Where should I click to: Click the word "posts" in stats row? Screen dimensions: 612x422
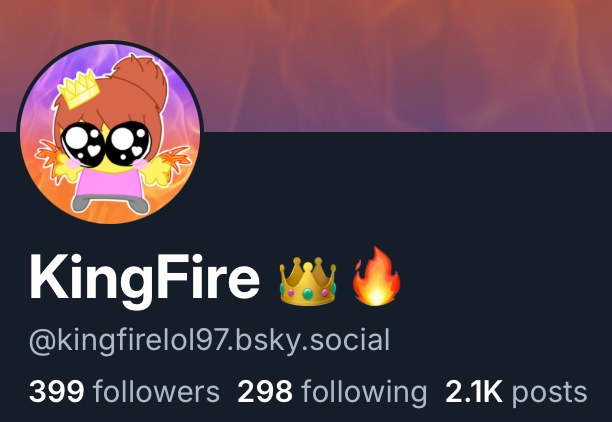coord(549,394)
